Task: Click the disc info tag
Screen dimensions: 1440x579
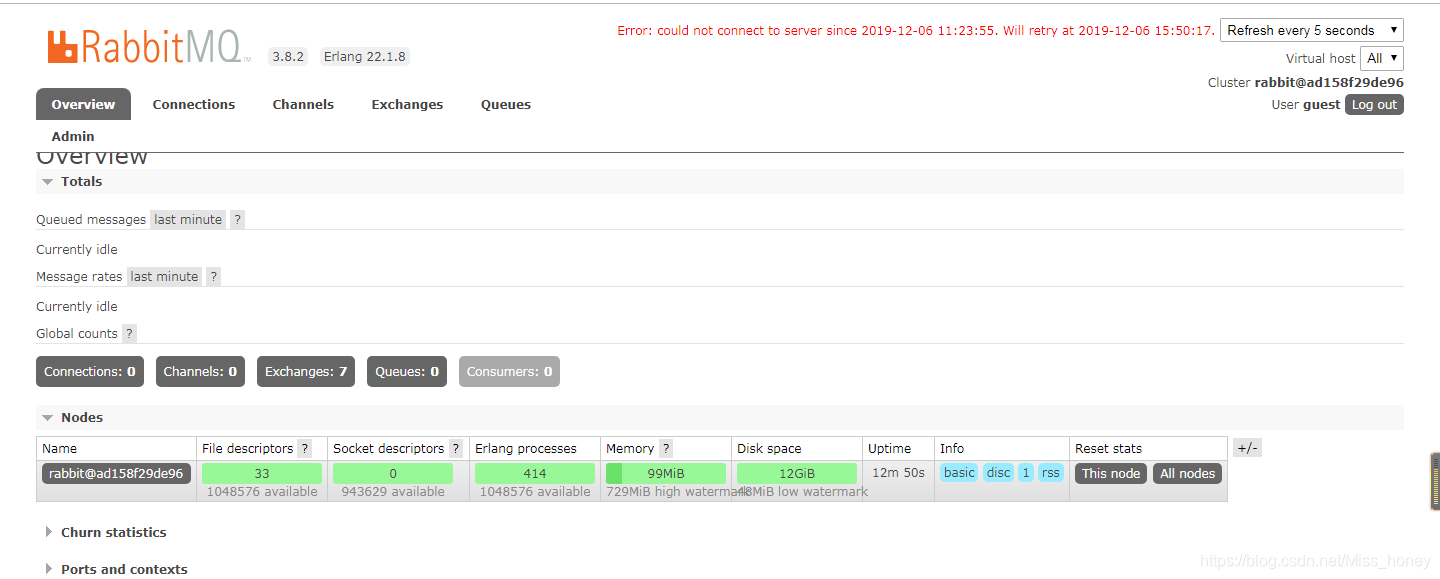Action: pyautogui.click(x=998, y=473)
